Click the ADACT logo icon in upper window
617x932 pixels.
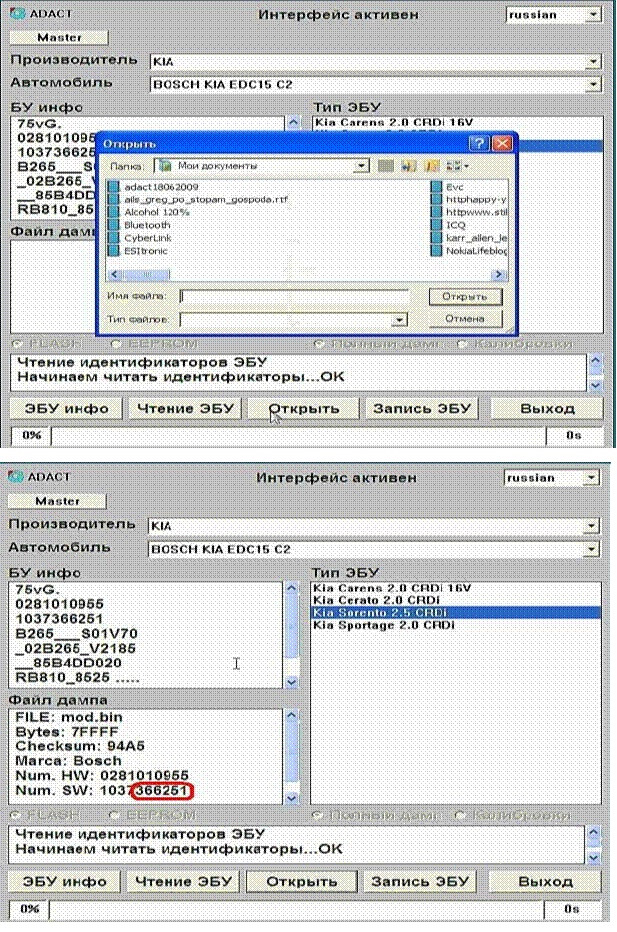click(x=18, y=13)
